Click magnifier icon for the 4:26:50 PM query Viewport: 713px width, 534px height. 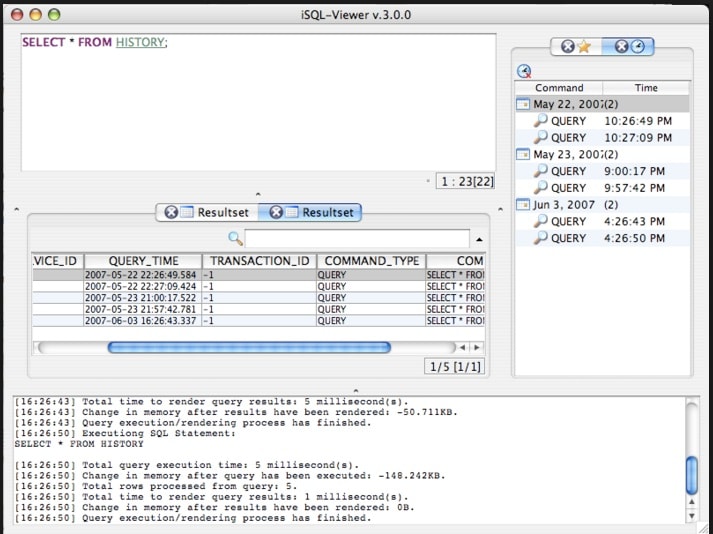pyautogui.click(x=540, y=238)
